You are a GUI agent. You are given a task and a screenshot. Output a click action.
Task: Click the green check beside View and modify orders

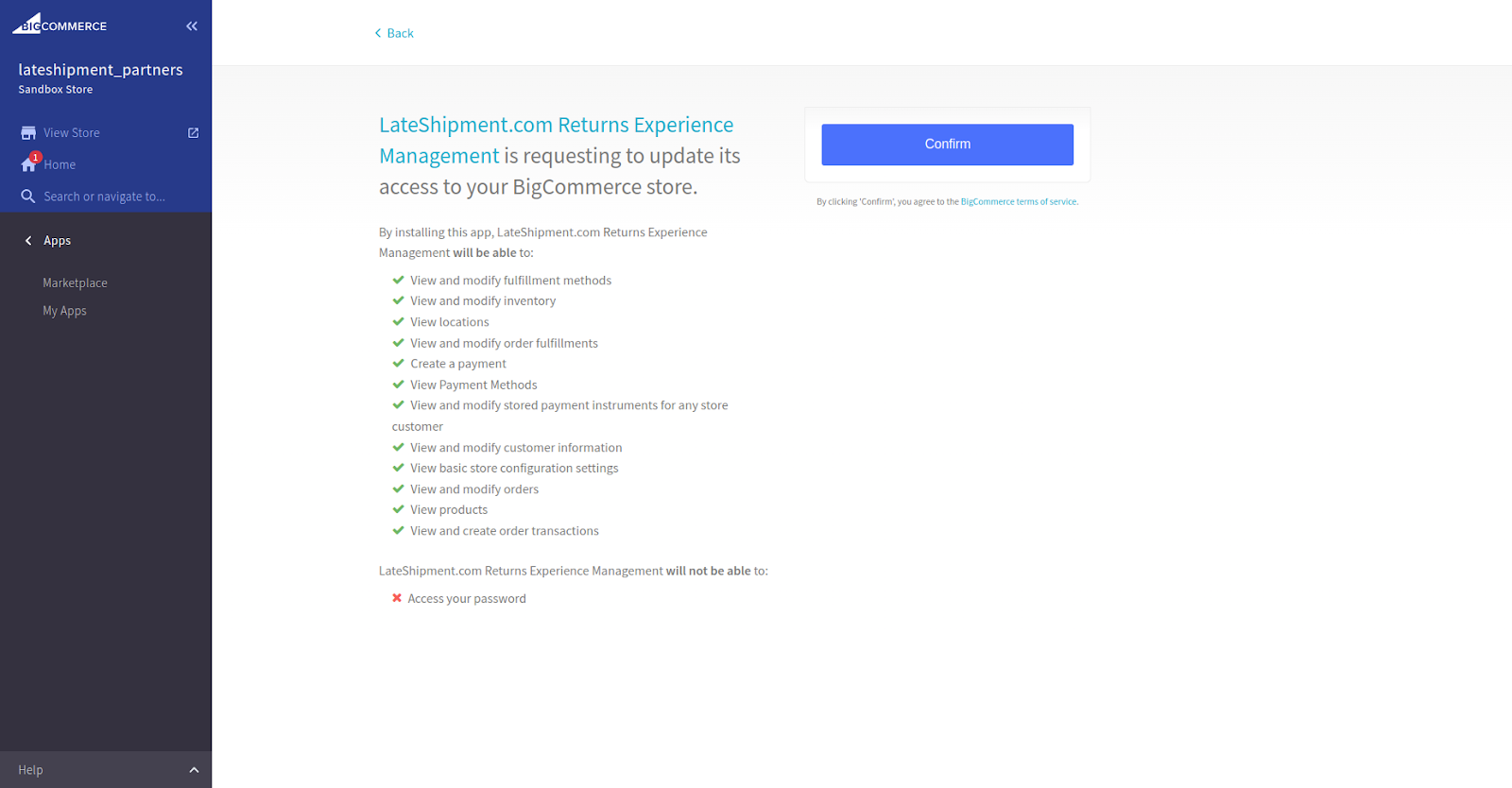pyautogui.click(x=398, y=488)
